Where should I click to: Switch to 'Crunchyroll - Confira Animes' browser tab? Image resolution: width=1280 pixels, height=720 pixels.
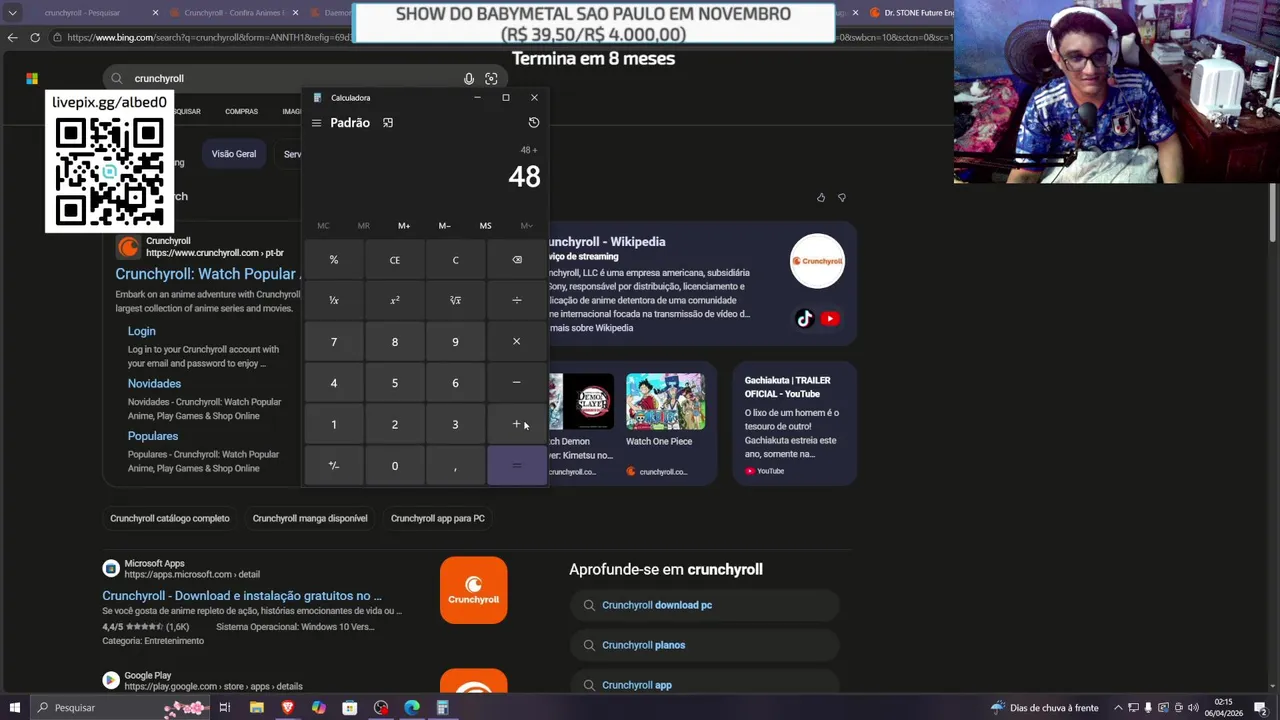pos(235,13)
